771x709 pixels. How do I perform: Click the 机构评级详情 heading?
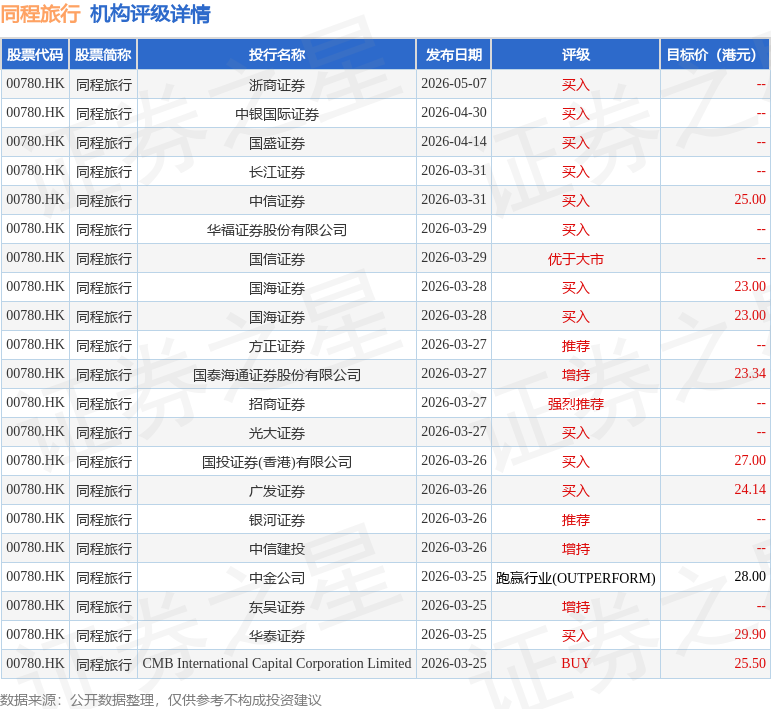click(x=150, y=14)
